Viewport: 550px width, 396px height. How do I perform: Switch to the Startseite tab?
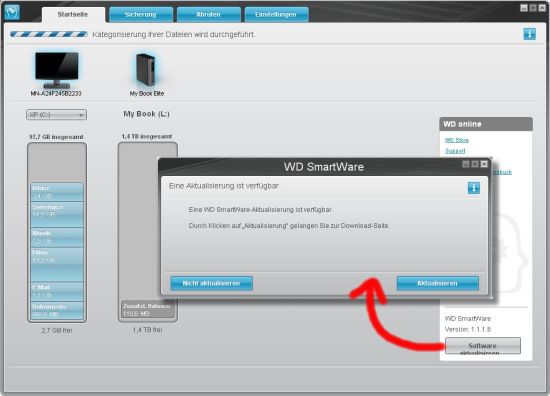coord(73,15)
